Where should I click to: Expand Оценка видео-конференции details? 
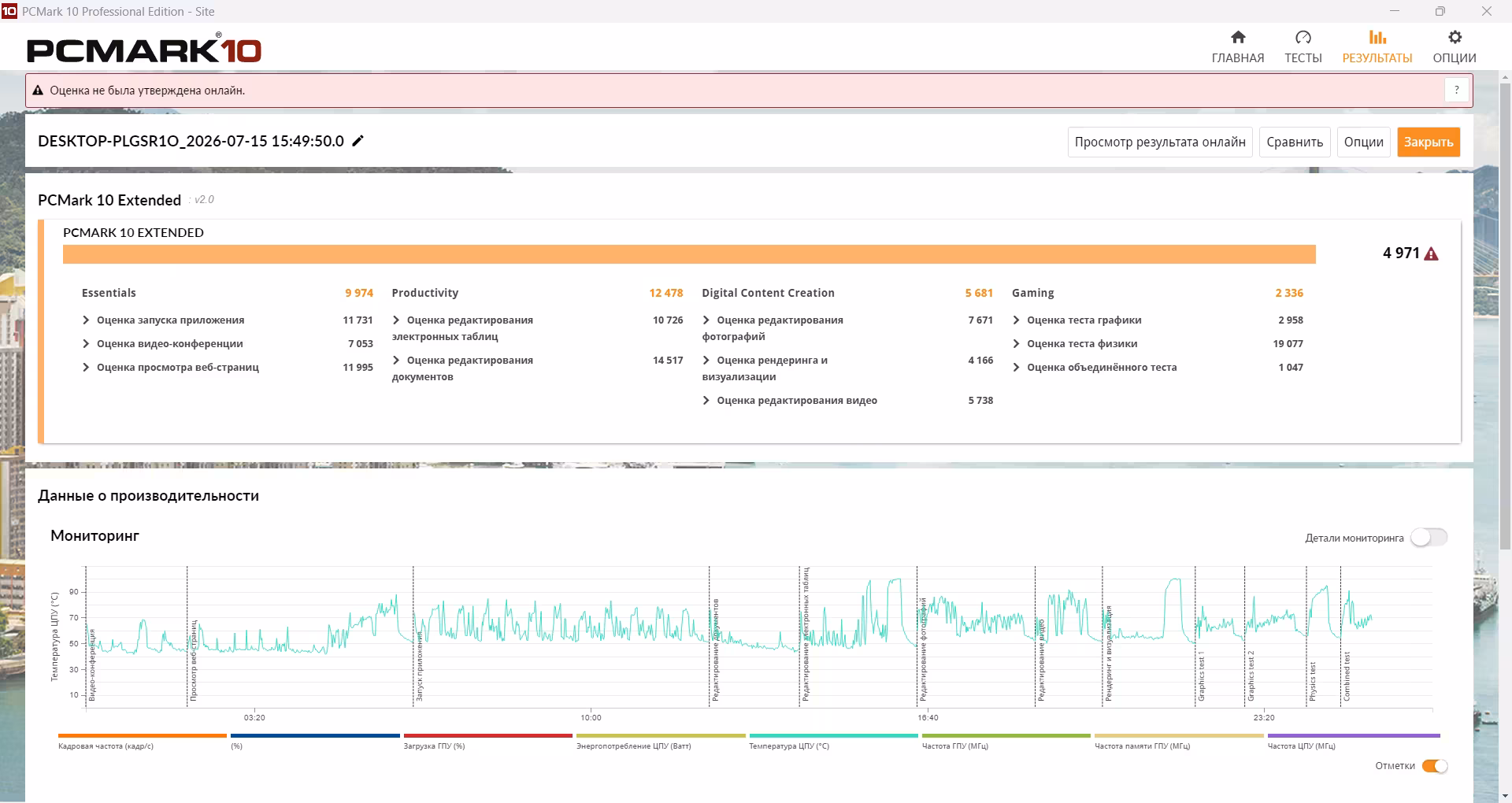tap(86, 343)
